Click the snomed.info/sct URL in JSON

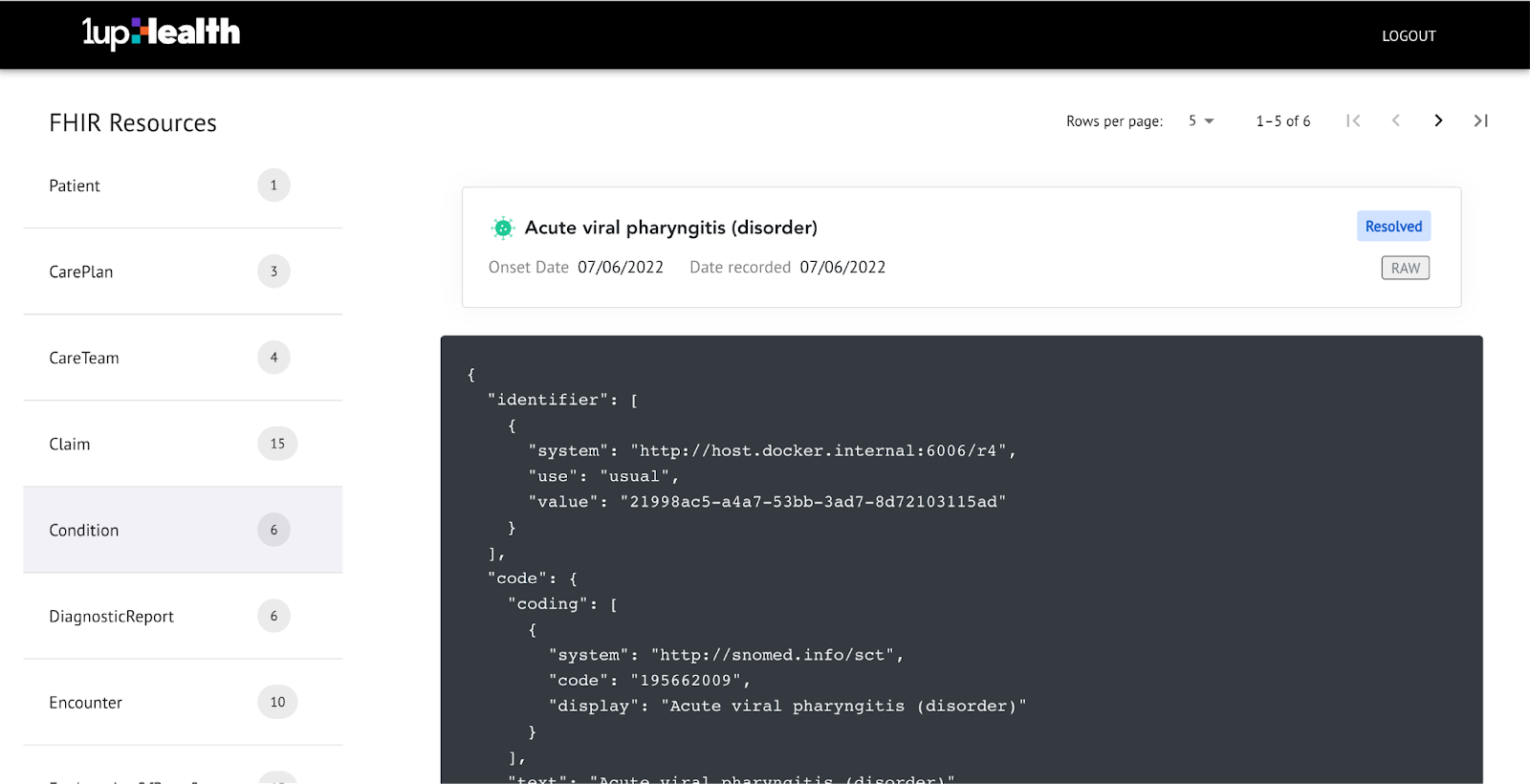click(773, 655)
